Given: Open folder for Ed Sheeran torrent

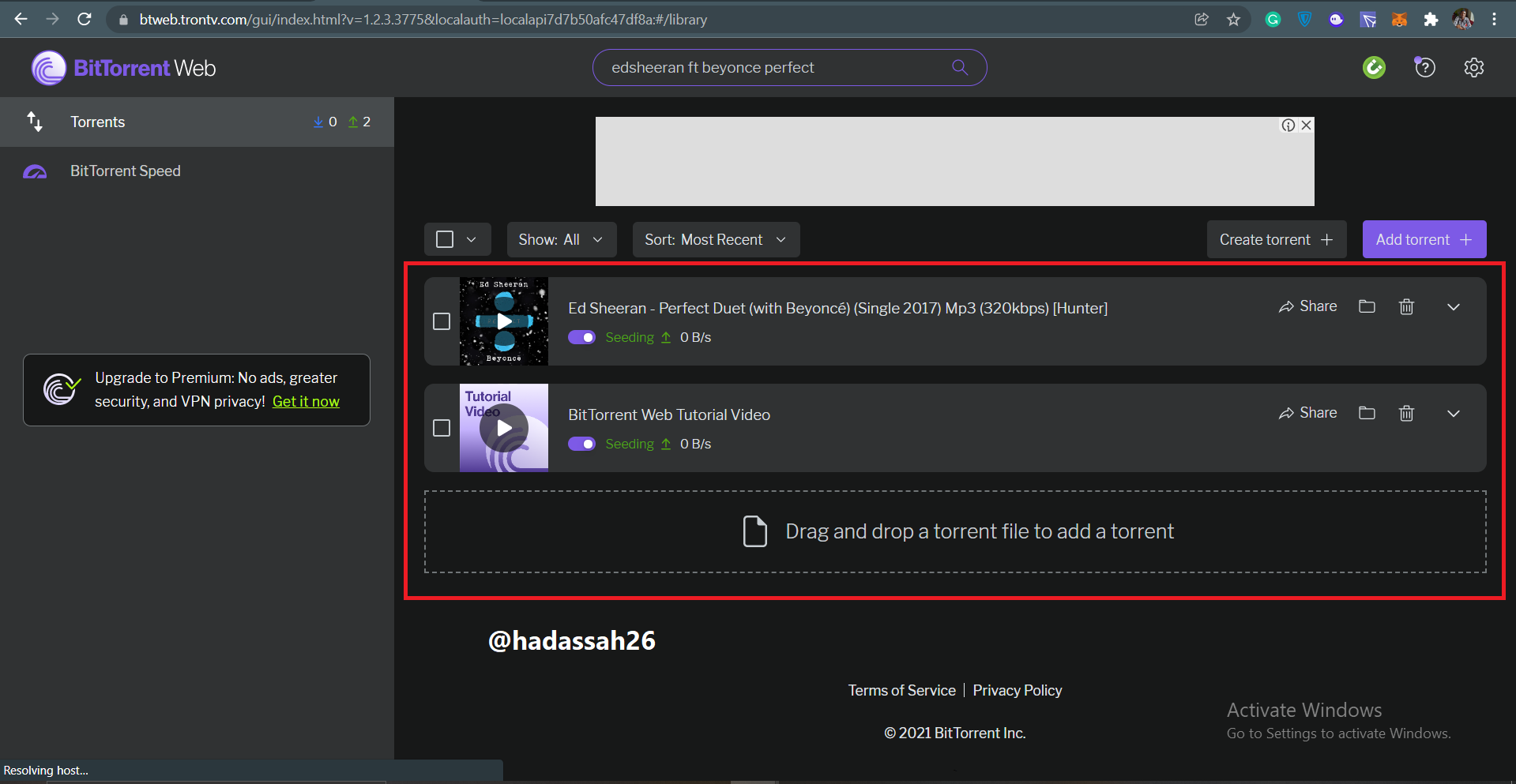Looking at the screenshot, I should click(x=1367, y=306).
